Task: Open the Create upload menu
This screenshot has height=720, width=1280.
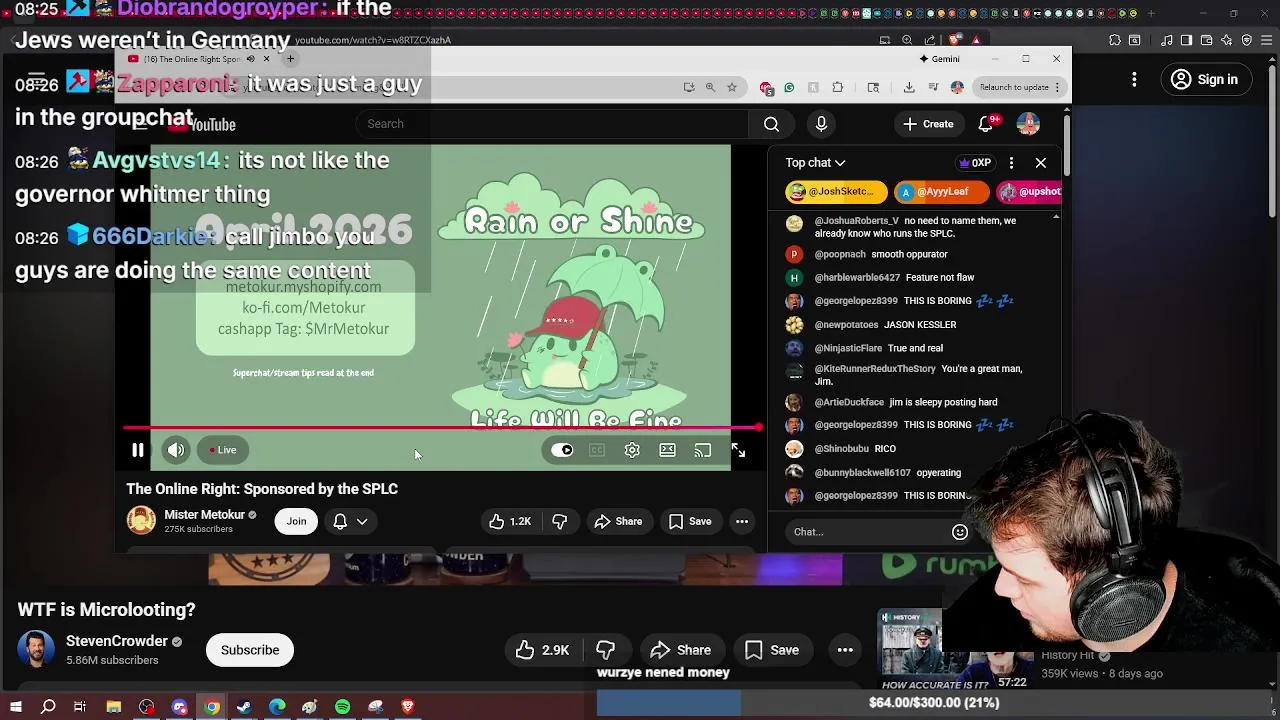Action: [928, 124]
